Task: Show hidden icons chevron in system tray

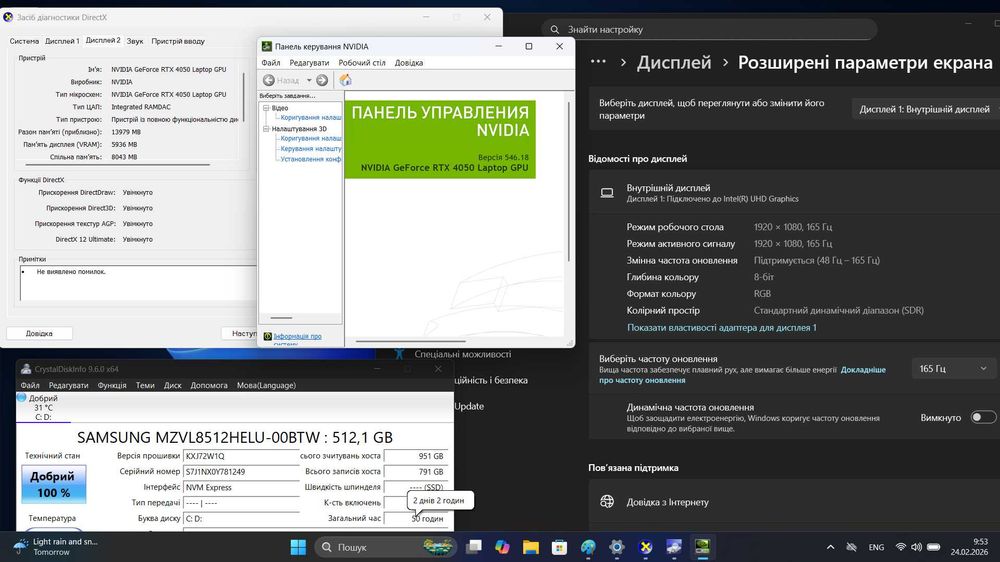Action: pos(830,547)
